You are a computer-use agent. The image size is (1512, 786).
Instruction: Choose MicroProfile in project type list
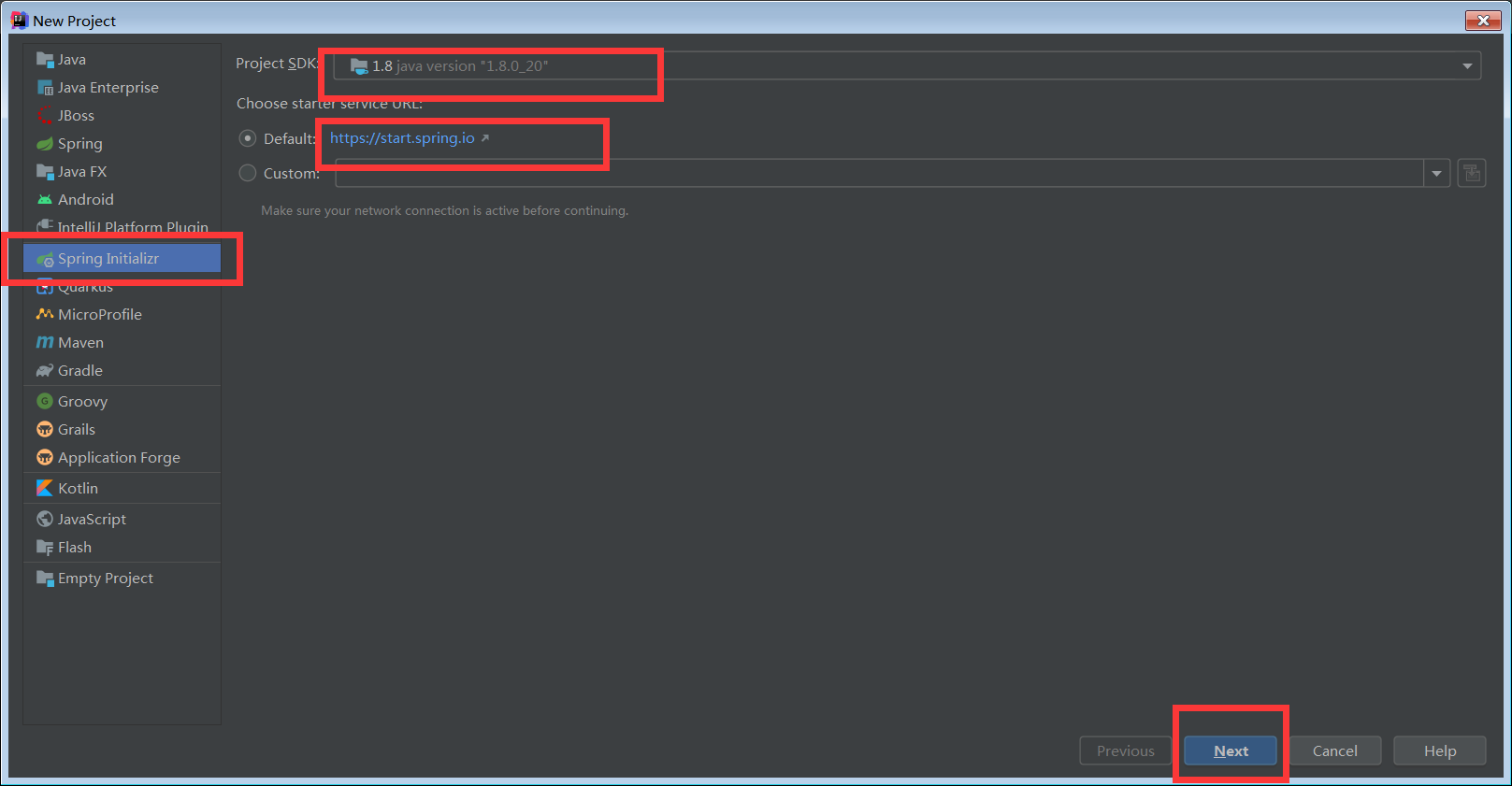pyautogui.click(x=122, y=315)
